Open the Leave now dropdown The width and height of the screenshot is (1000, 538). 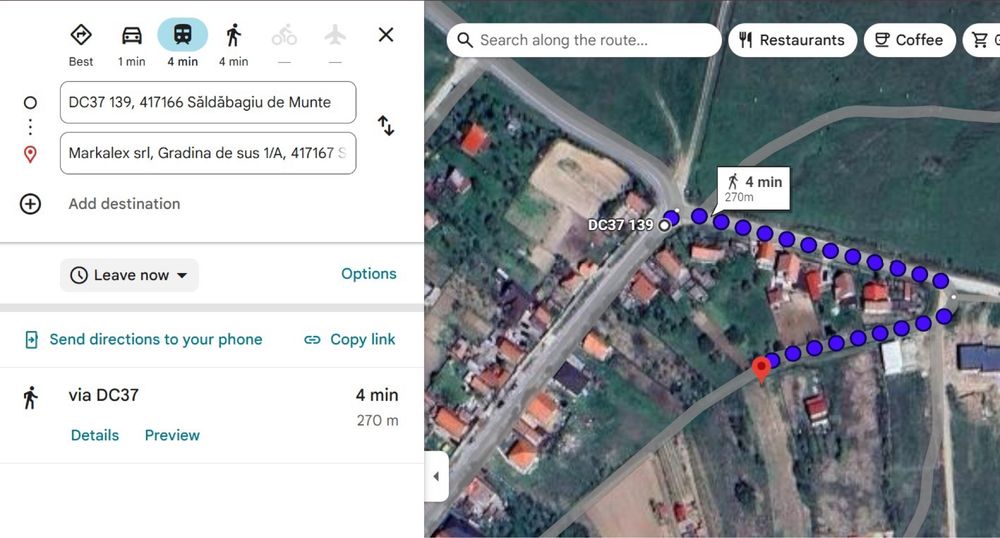(130, 275)
